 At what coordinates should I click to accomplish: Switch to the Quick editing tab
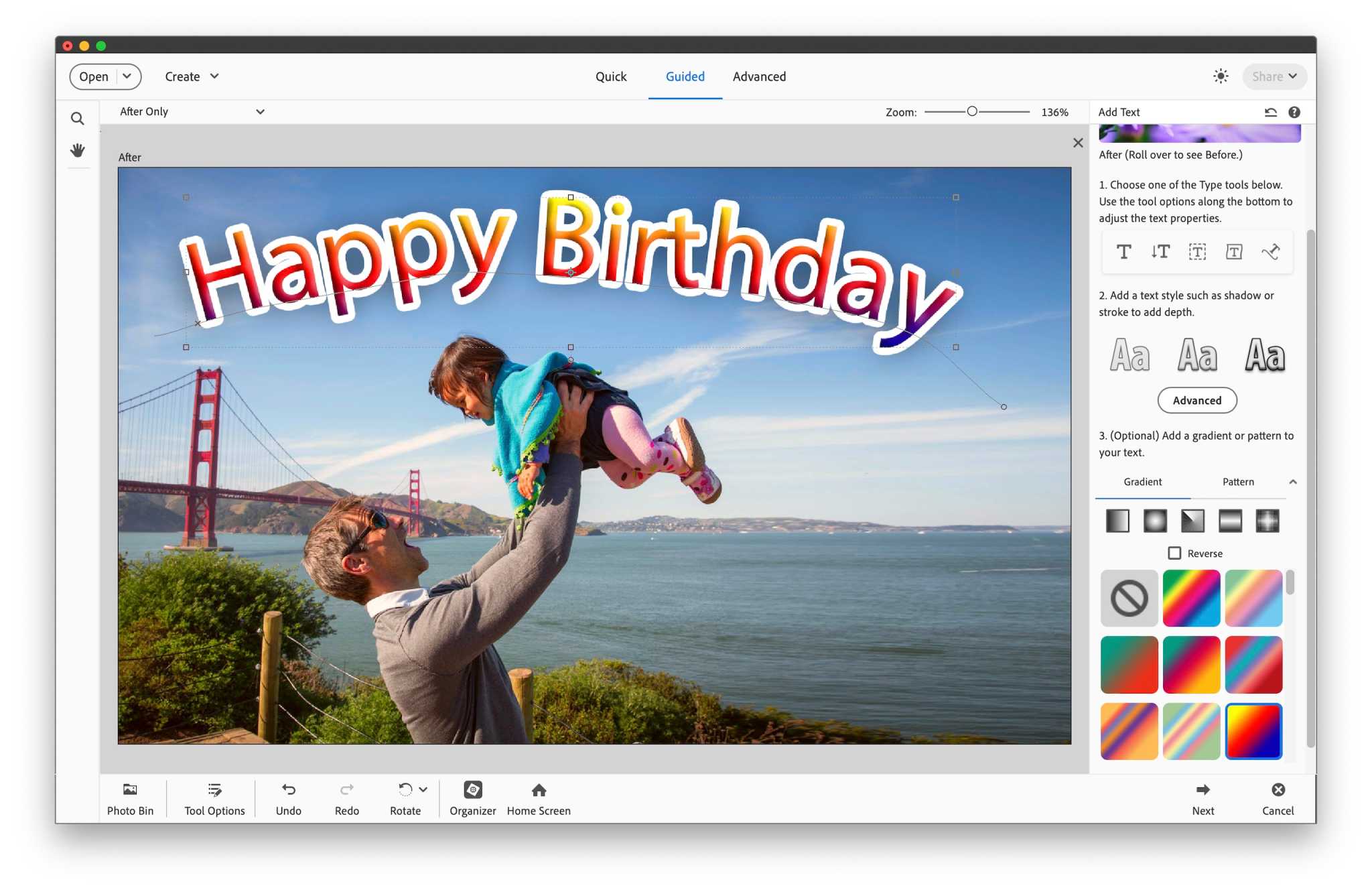tap(610, 76)
